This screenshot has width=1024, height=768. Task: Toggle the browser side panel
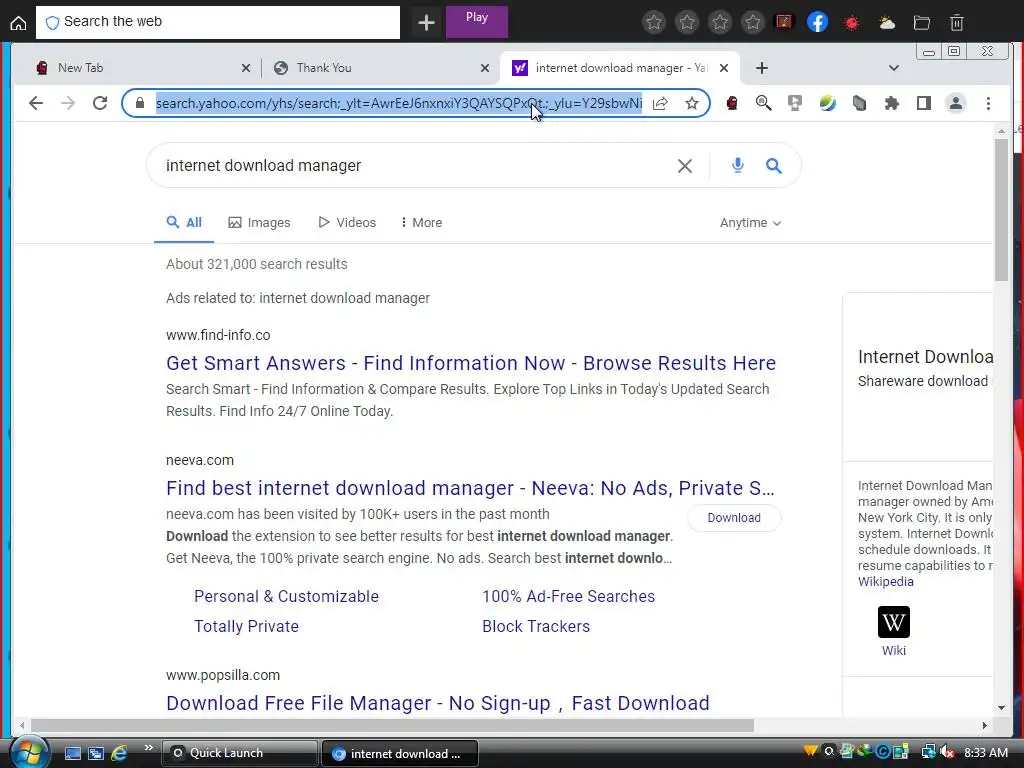coord(923,103)
